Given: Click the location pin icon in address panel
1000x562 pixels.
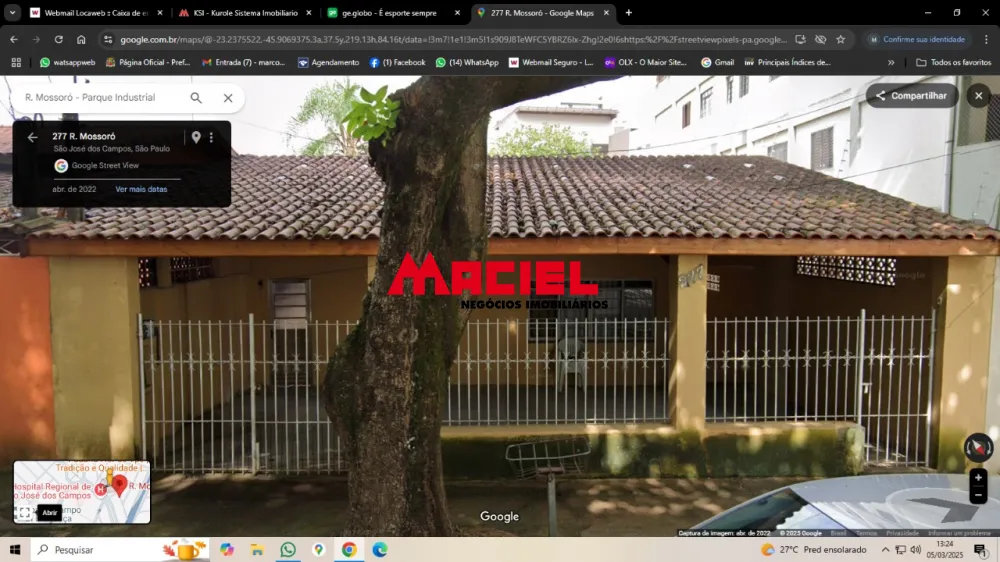Looking at the screenshot, I should (x=196, y=137).
